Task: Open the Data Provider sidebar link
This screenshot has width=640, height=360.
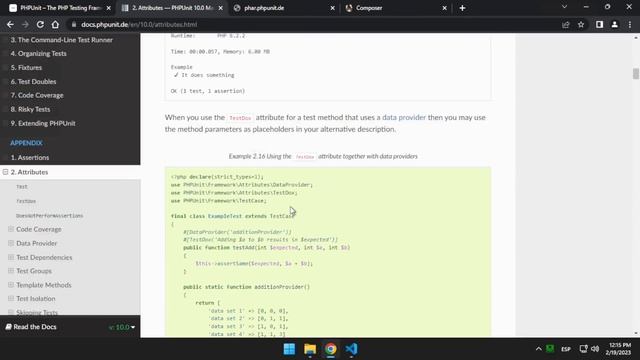Action: (x=37, y=243)
